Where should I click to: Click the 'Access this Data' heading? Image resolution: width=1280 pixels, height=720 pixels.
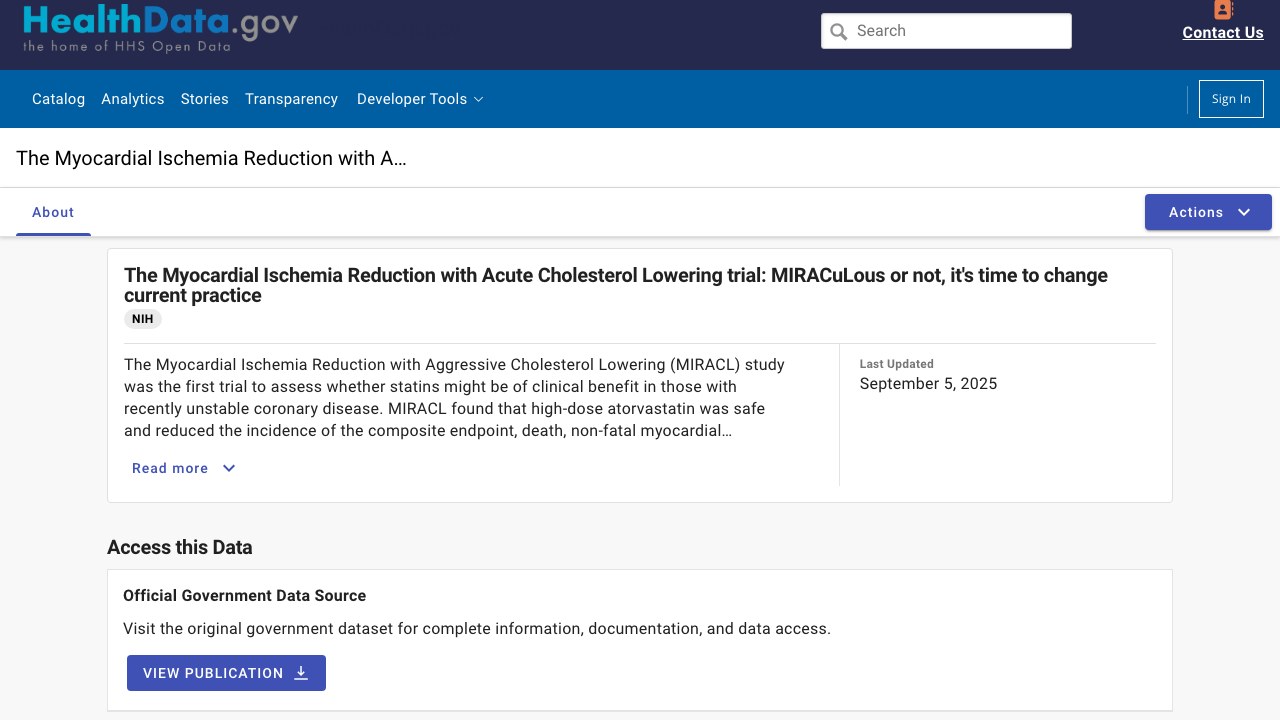[x=180, y=547]
